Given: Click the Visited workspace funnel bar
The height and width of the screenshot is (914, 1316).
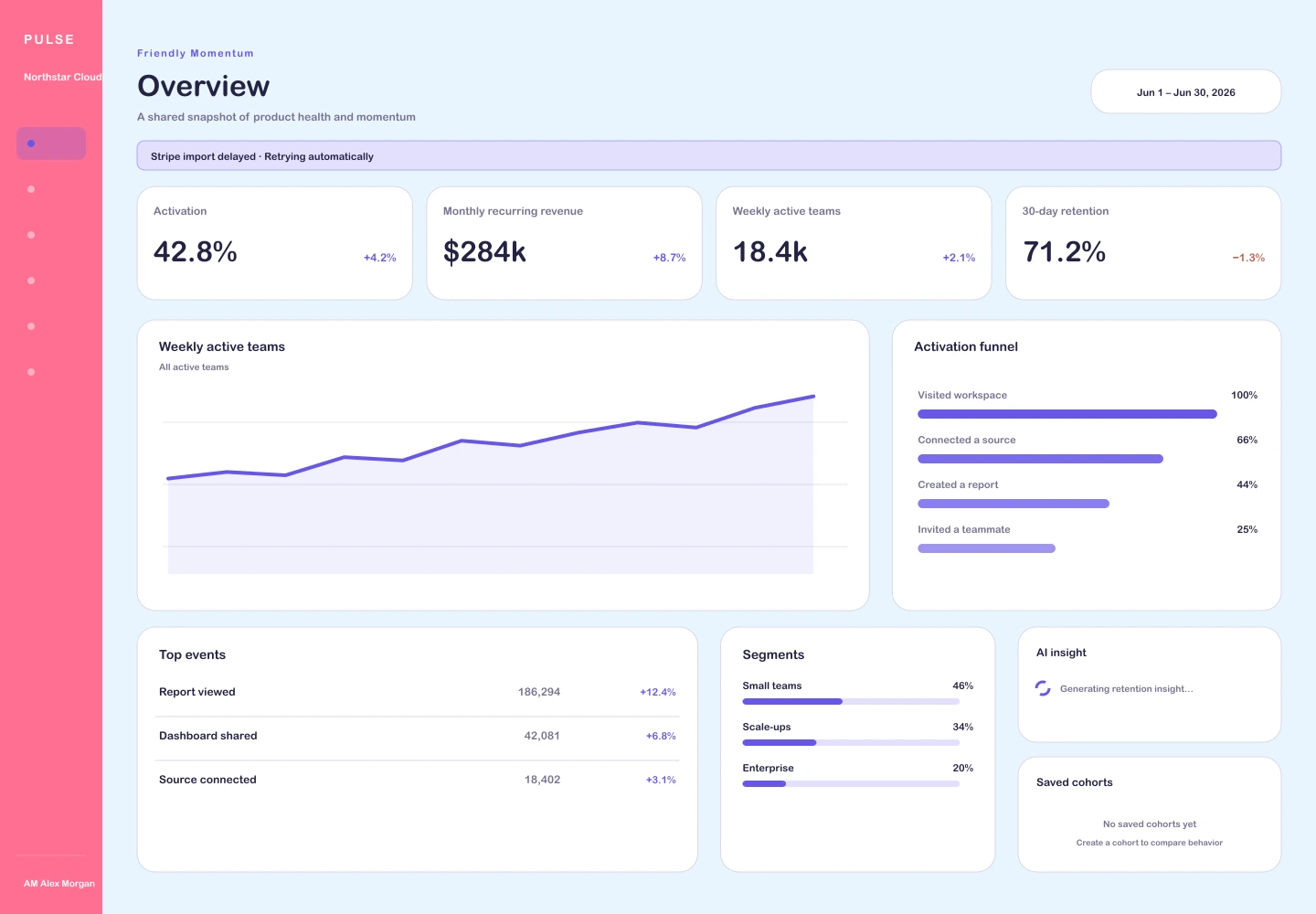Looking at the screenshot, I should click(x=1067, y=414).
